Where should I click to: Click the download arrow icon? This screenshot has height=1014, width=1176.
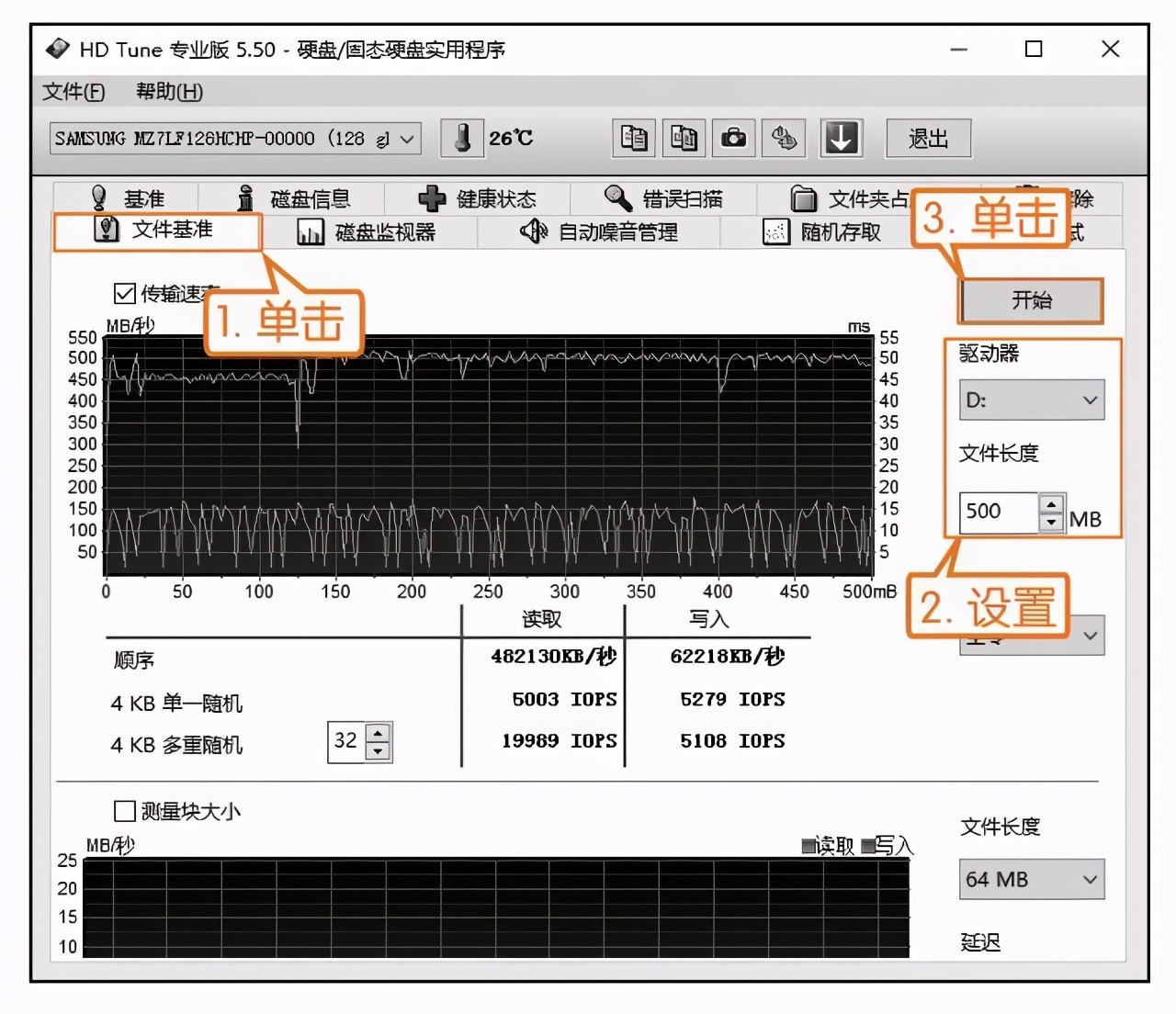coord(842,139)
